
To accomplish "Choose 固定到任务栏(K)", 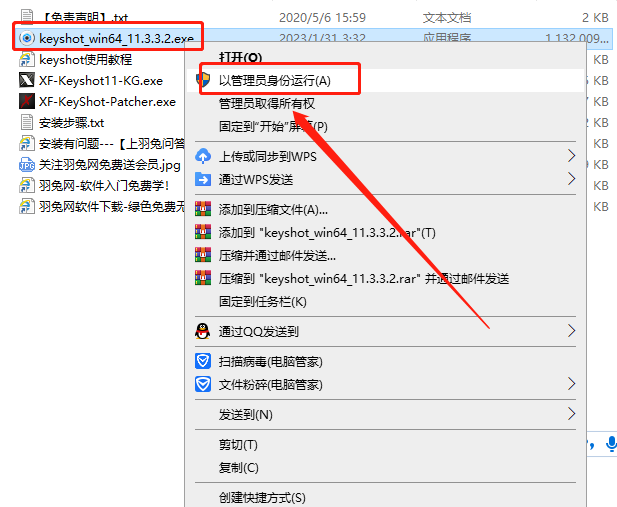I will 262,301.
